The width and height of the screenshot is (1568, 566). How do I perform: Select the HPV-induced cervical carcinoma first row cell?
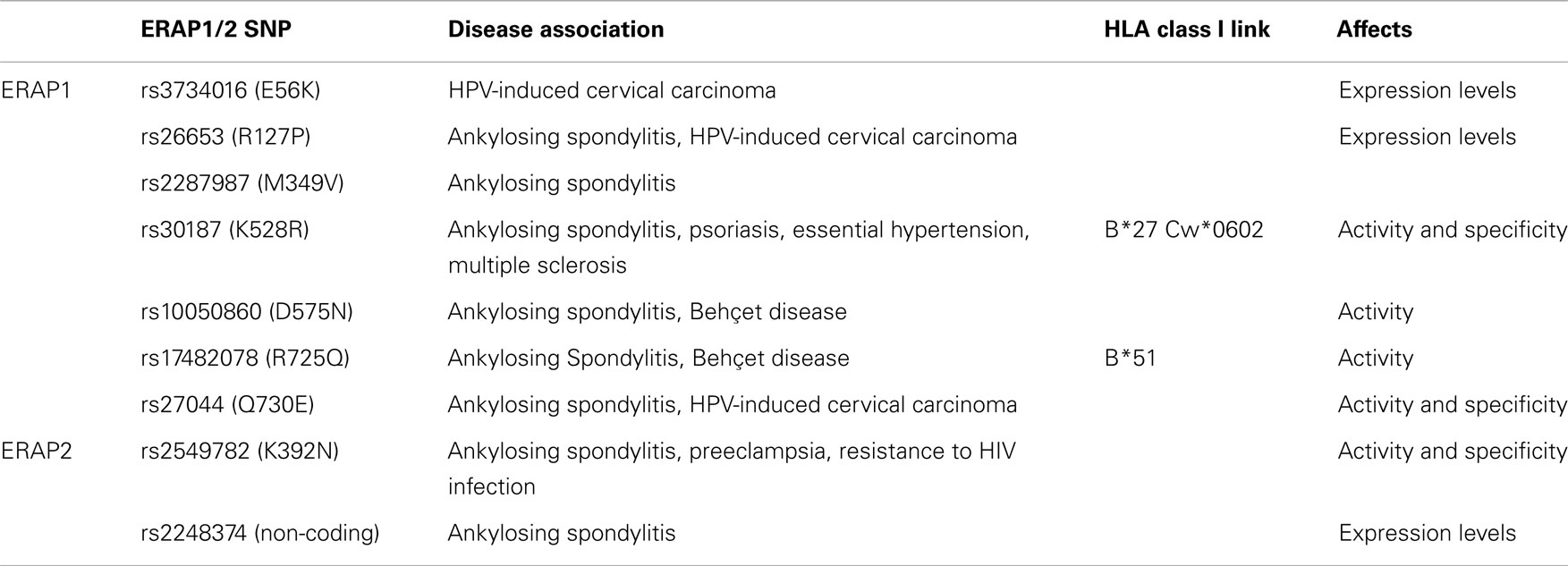(x=612, y=90)
